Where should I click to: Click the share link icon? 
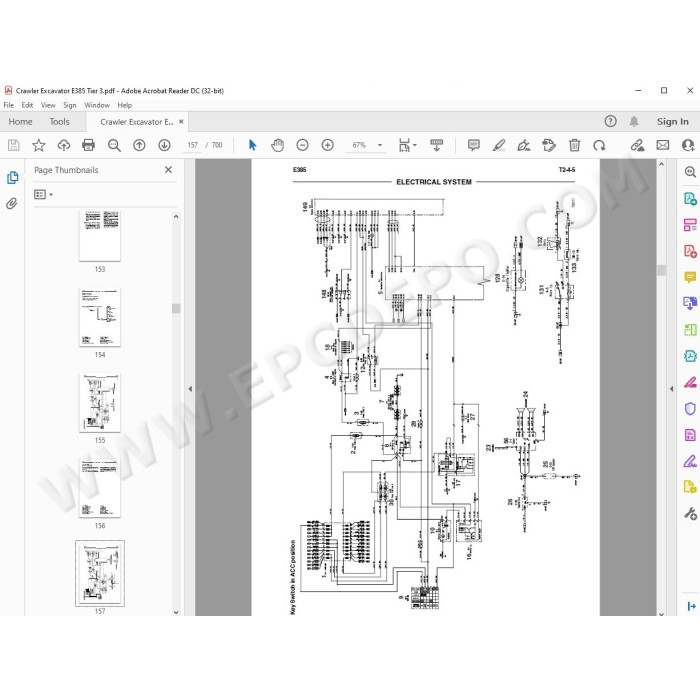pyautogui.click(x=637, y=145)
